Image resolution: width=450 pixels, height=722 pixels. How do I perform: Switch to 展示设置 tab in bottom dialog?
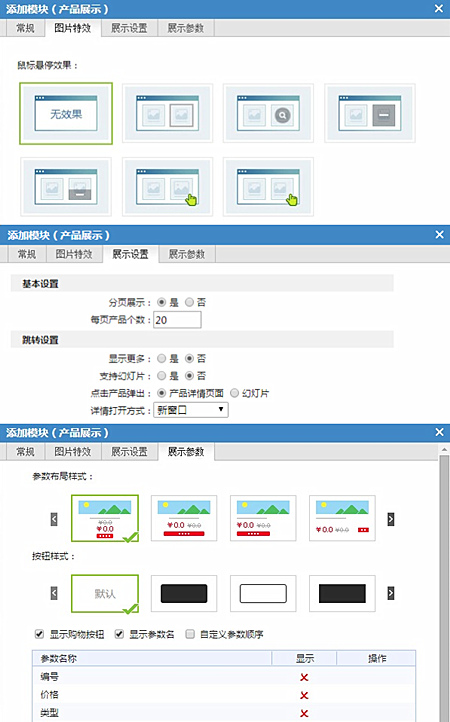[129, 452]
